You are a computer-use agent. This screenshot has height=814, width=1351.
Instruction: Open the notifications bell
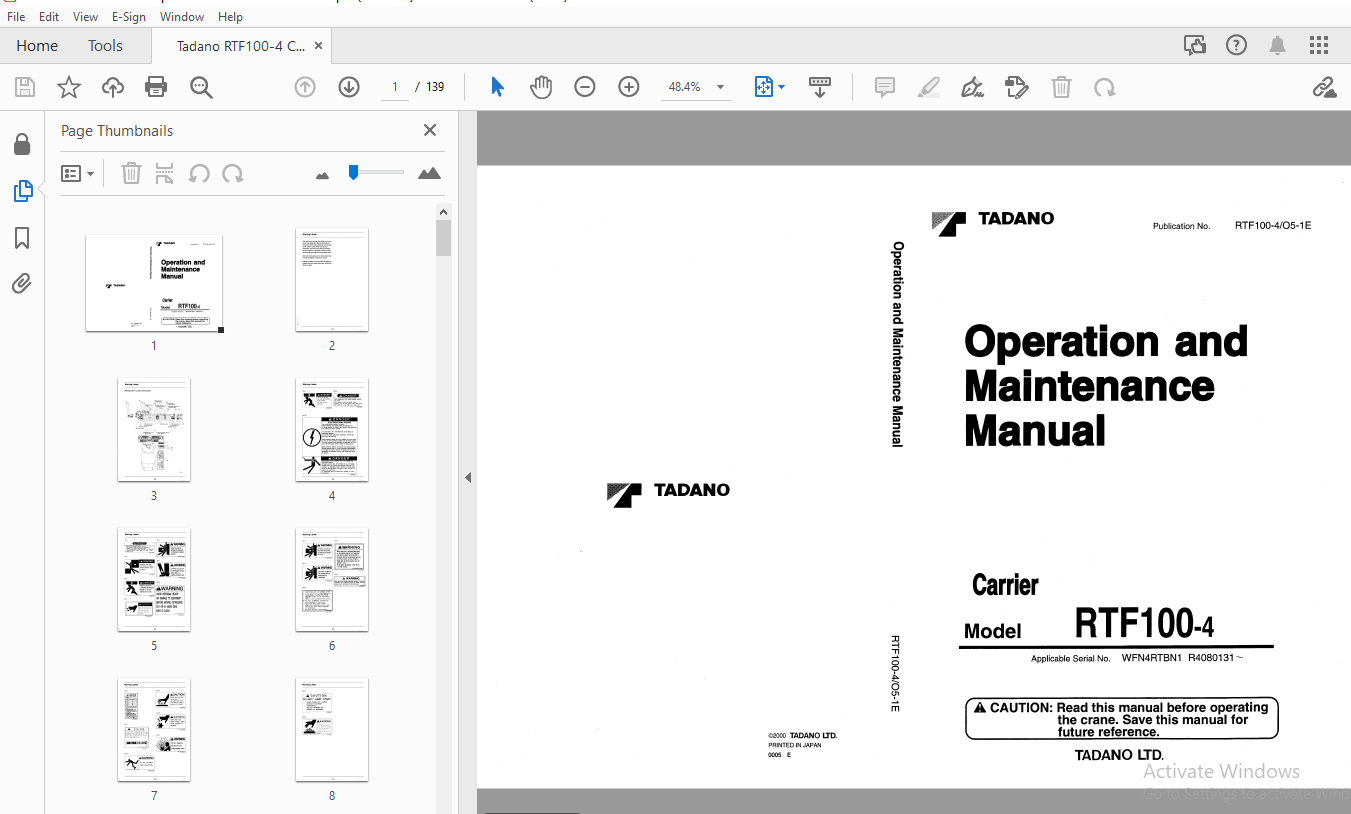click(x=1278, y=45)
